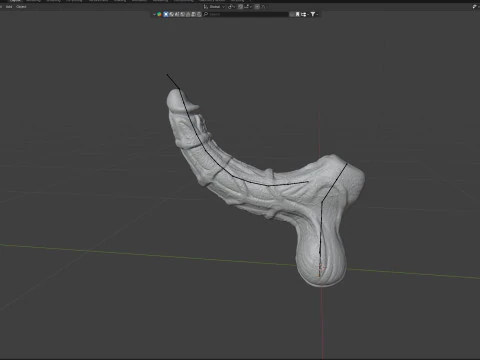This screenshot has height=360, width=480.
Task: Open the Object menu in the viewport header
Action: (x=21, y=7)
